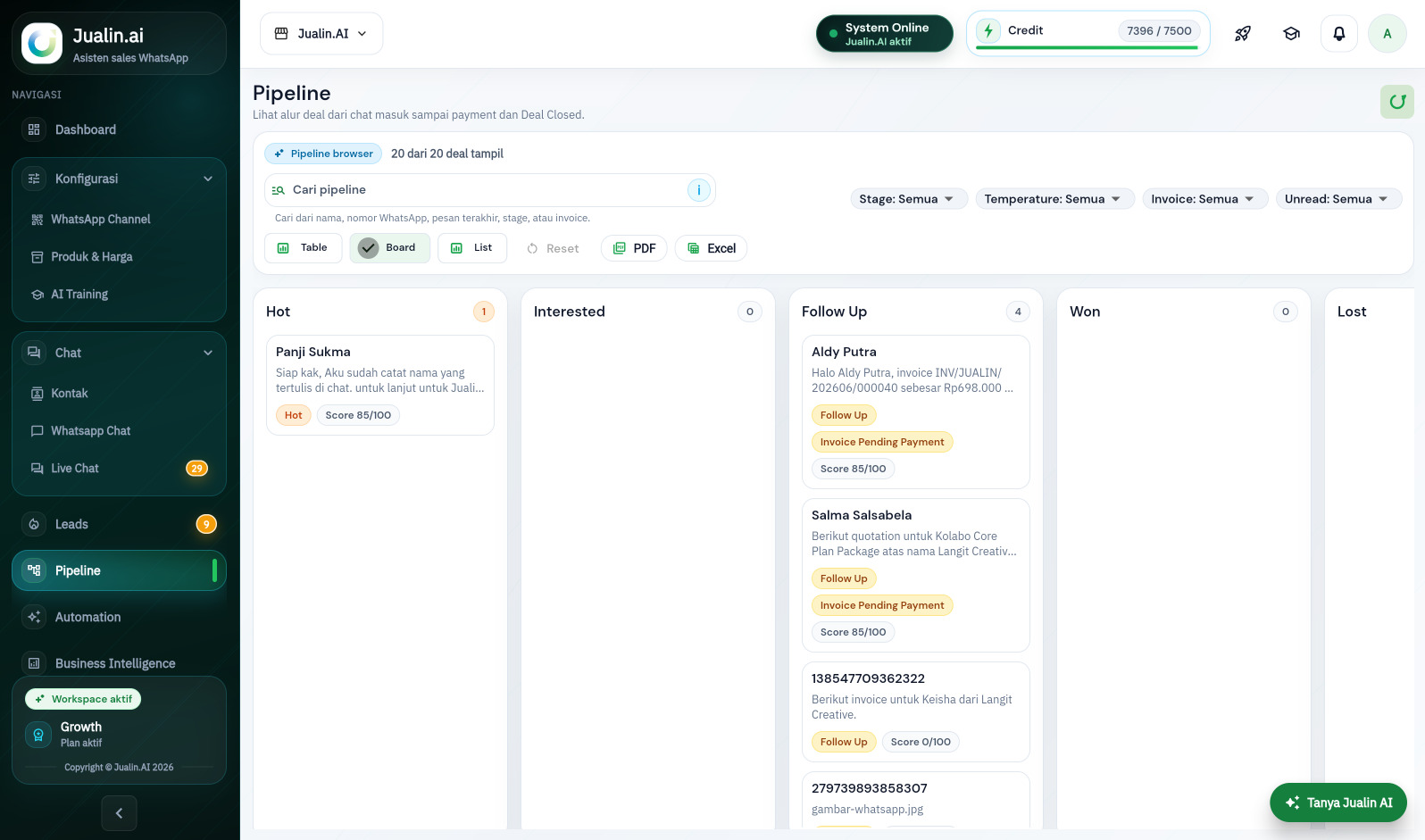Screen dimensions: 1425x840
Task: Click the Live Chat 29 badge
Action: (x=196, y=468)
